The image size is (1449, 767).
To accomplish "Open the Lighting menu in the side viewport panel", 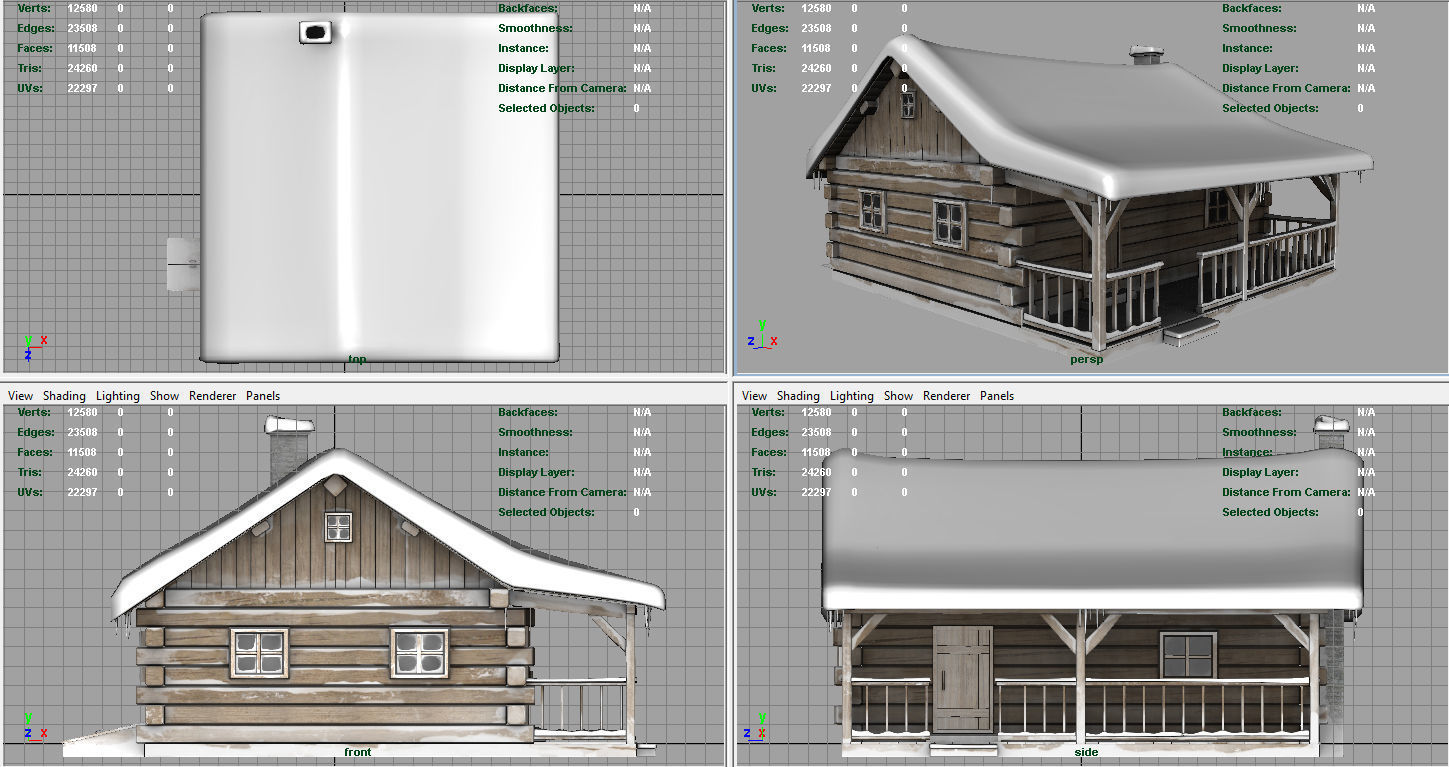I will coord(851,396).
